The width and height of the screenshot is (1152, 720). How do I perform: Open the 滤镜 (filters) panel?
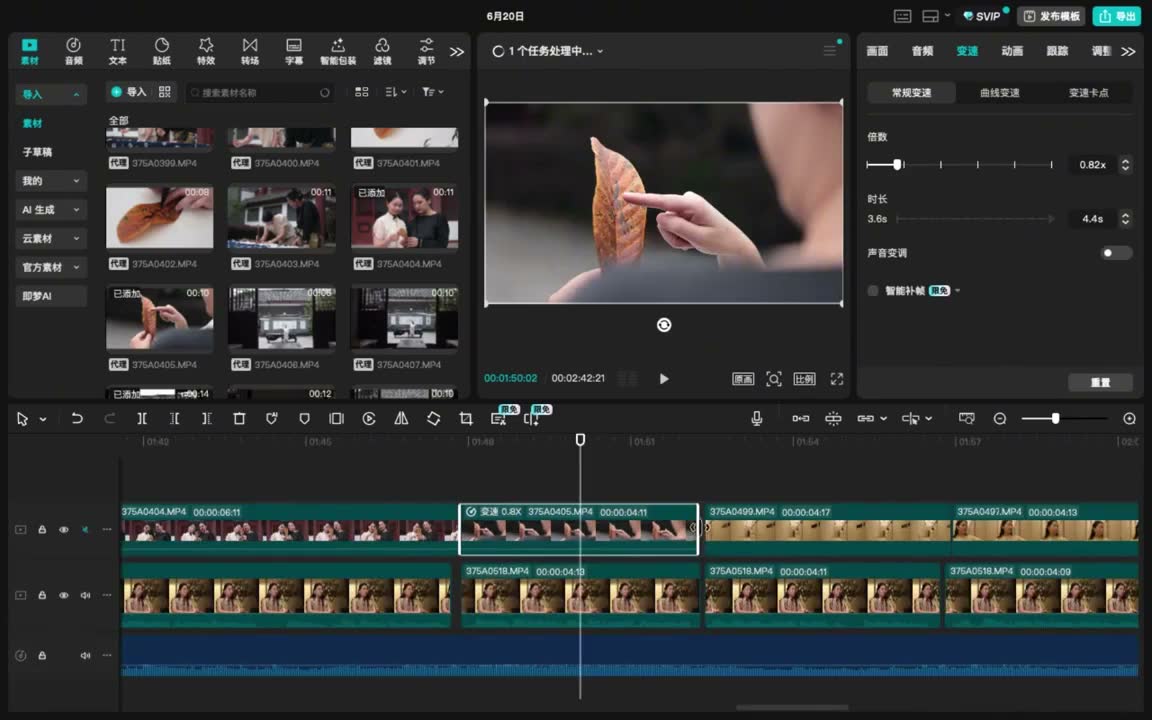[382, 51]
